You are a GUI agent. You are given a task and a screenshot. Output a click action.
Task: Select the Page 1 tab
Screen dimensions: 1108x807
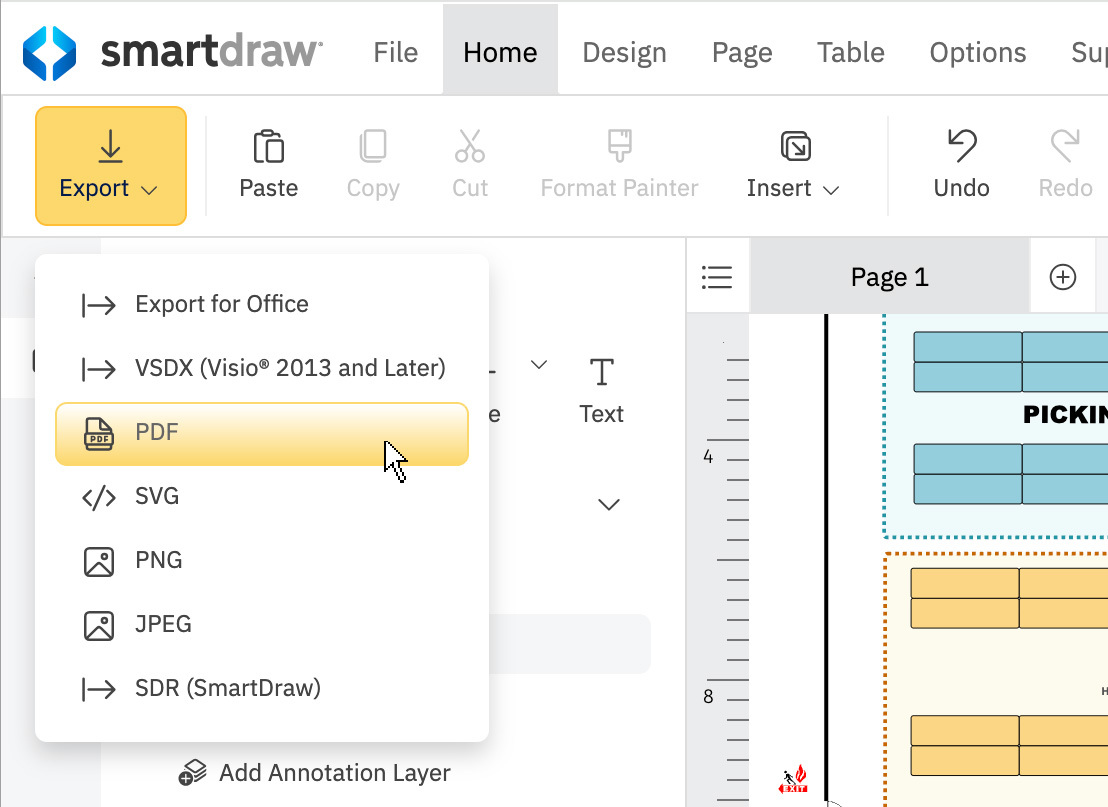point(890,277)
